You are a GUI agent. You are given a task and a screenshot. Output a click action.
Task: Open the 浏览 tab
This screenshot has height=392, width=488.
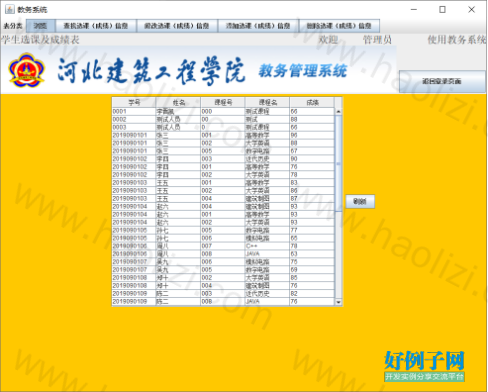point(41,26)
